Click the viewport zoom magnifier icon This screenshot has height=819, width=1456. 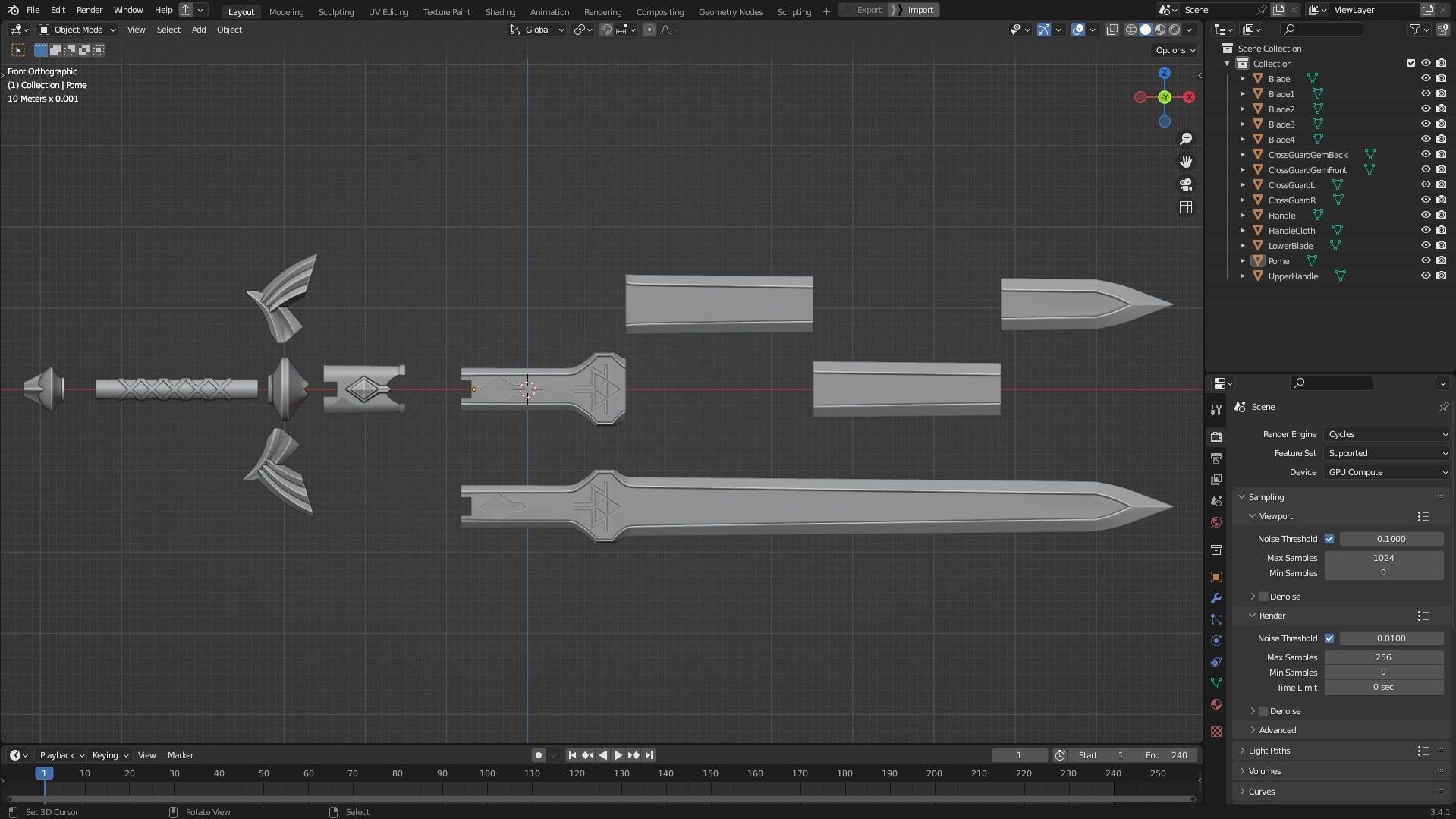[1186, 139]
